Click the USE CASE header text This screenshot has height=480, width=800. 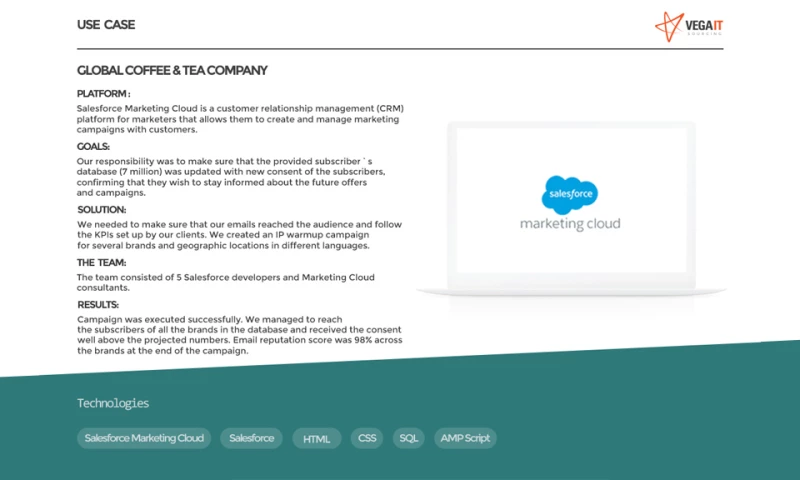pos(106,25)
